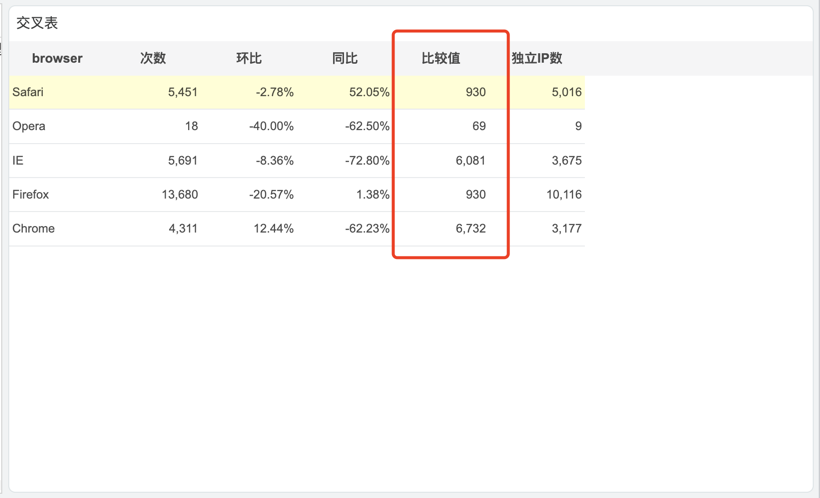Click Chrome comparison value 6,732
Viewport: 820px width, 498px height.
click(x=471, y=229)
